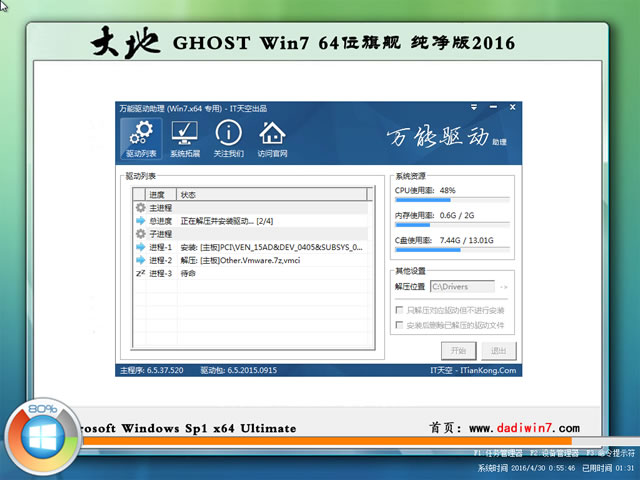Click the 开始 button
The image size is (640, 480).
click(x=458, y=351)
